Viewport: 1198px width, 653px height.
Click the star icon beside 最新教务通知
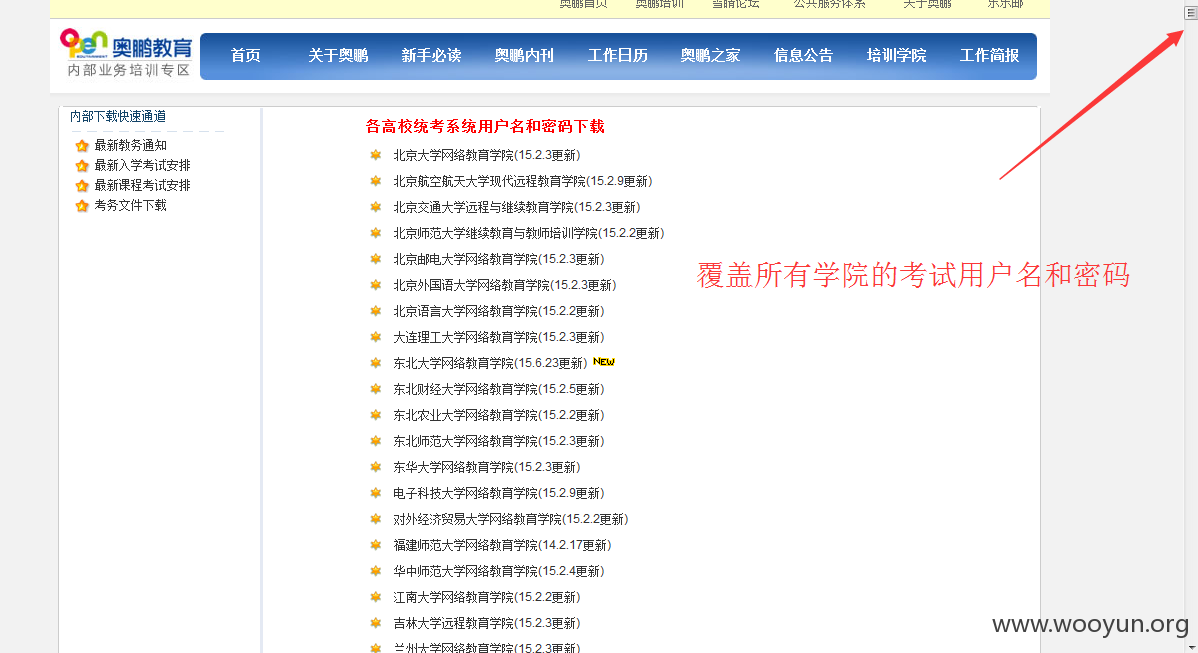click(x=82, y=145)
